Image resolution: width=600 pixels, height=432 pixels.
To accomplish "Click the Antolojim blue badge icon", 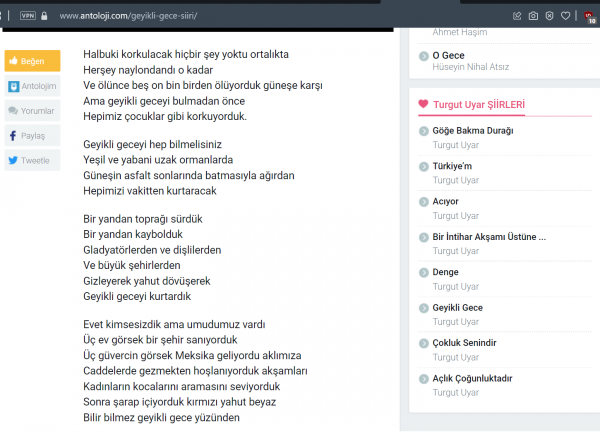I will pos(14,86).
